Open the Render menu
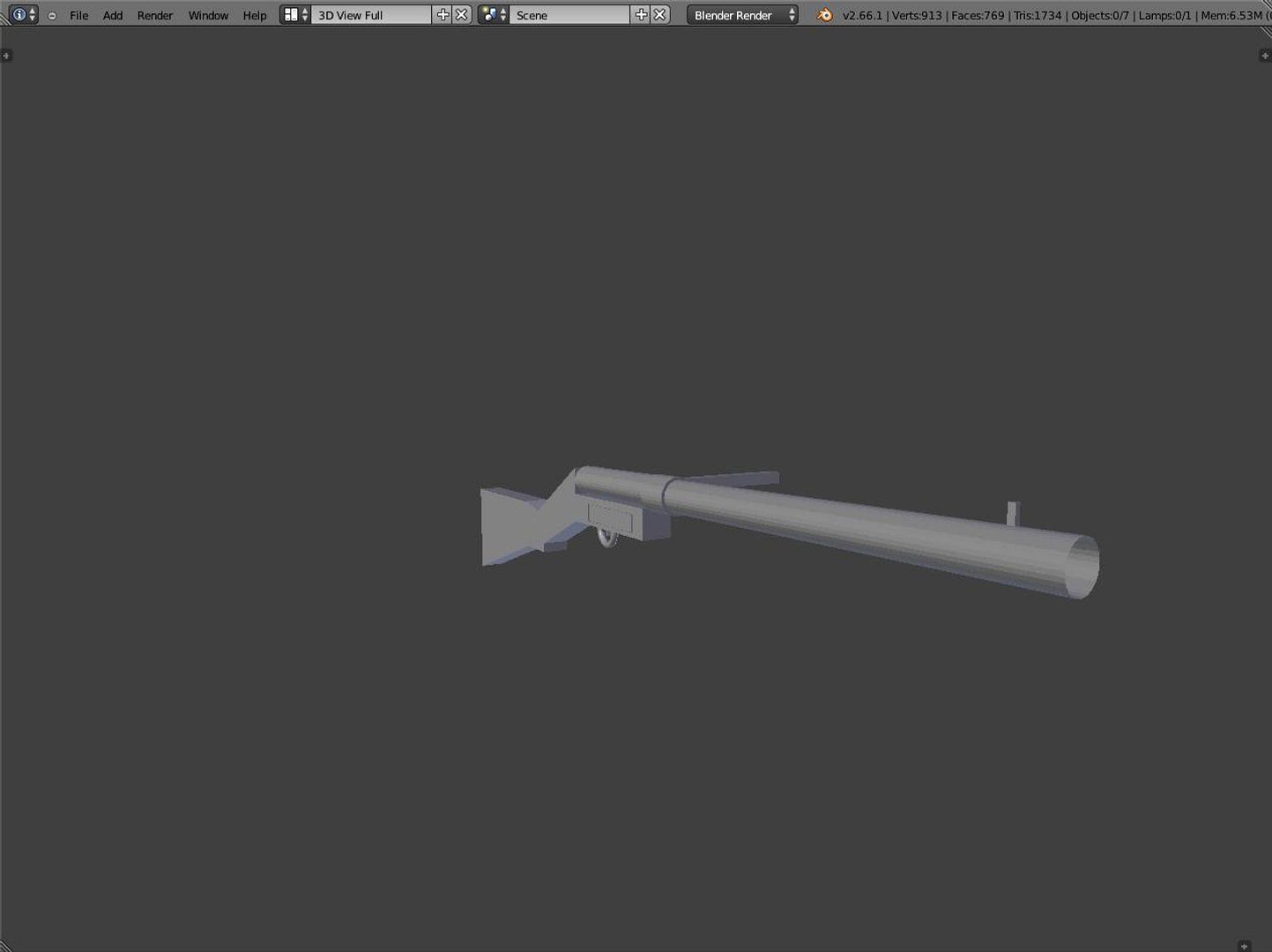Screen dimensions: 1272x952 pos(155,15)
